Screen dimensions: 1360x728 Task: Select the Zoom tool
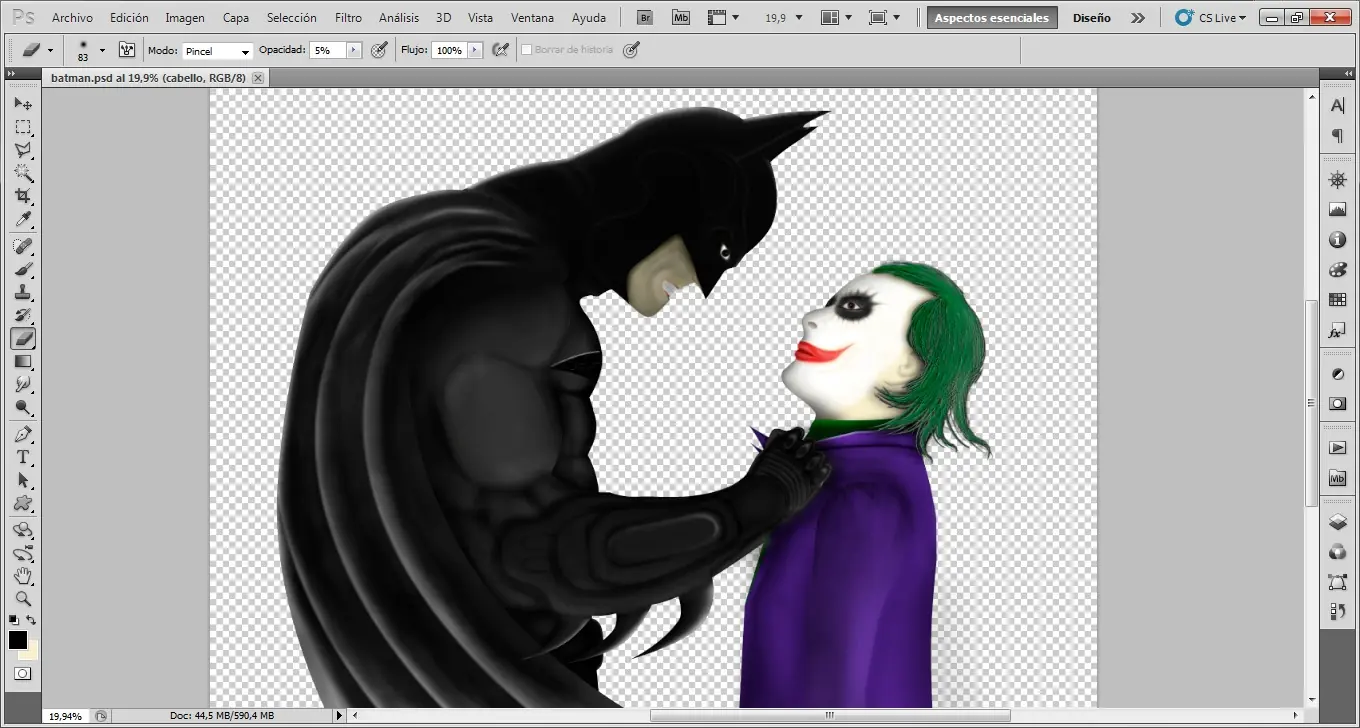[23, 600]
